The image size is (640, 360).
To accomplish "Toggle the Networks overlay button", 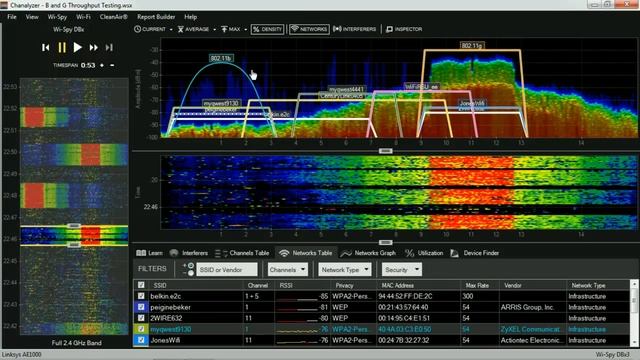I will 309,29.
